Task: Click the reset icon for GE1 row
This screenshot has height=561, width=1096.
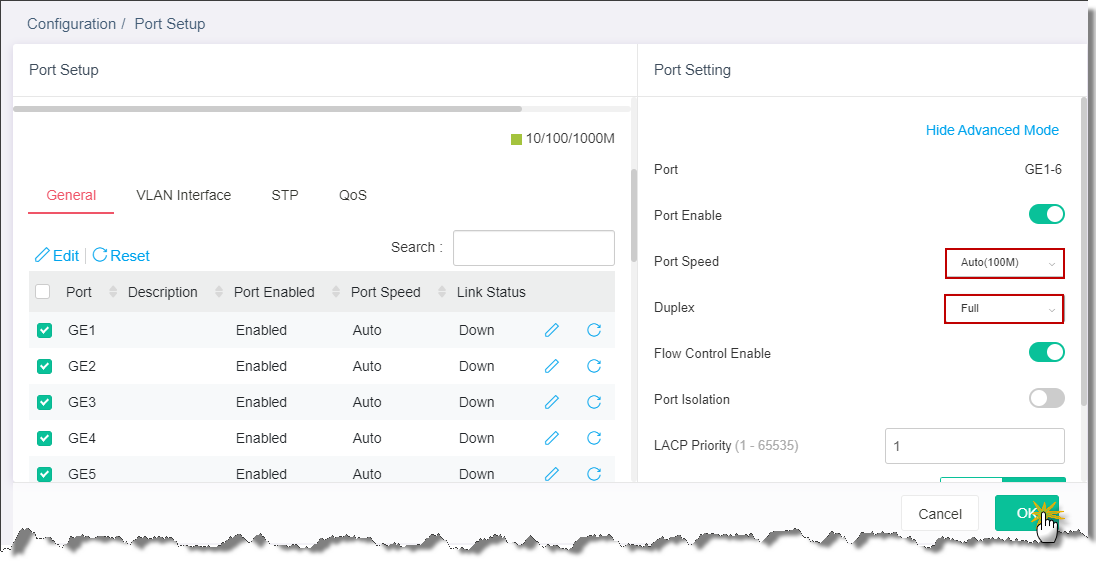Action: (594, 330)
